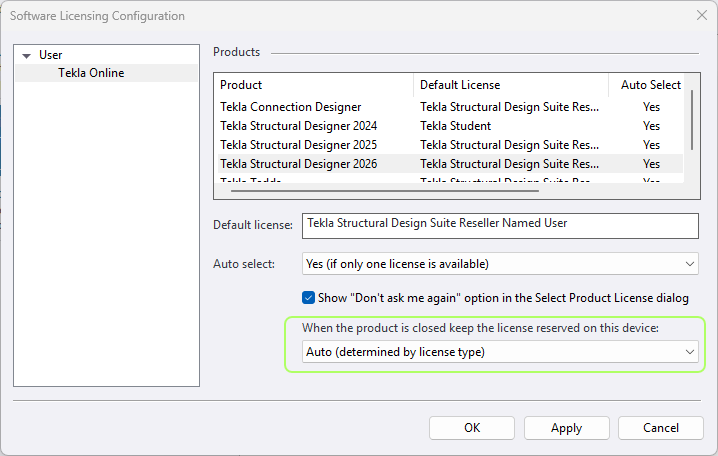
Task: Click the products list vertical scrollbar
Action: [x=692, y=120]
